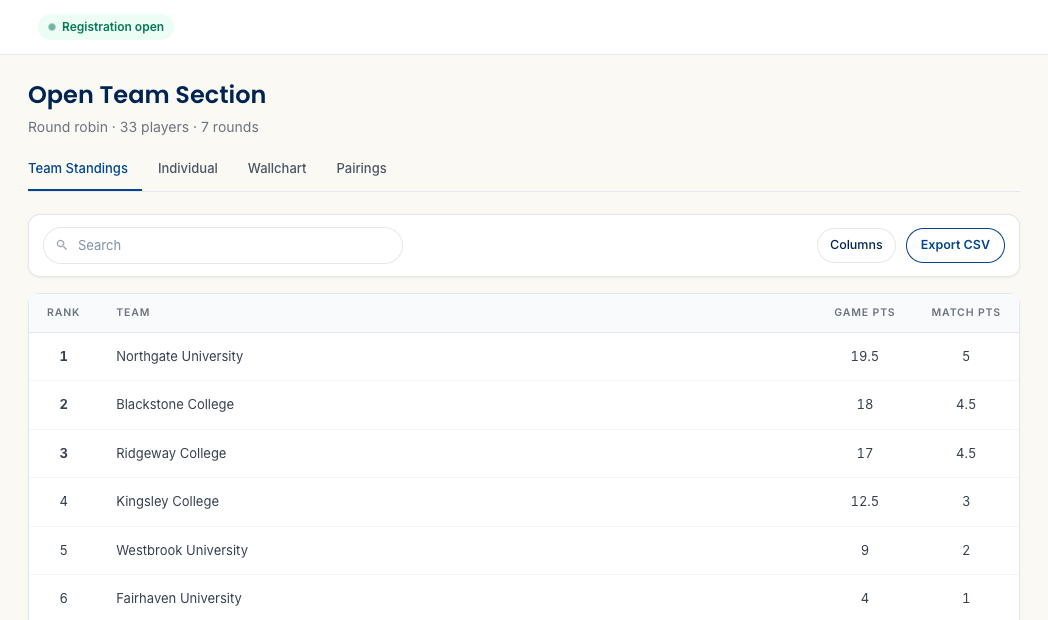Click the Open Team Section heading
1048x620 pixels.
(147, 95)
